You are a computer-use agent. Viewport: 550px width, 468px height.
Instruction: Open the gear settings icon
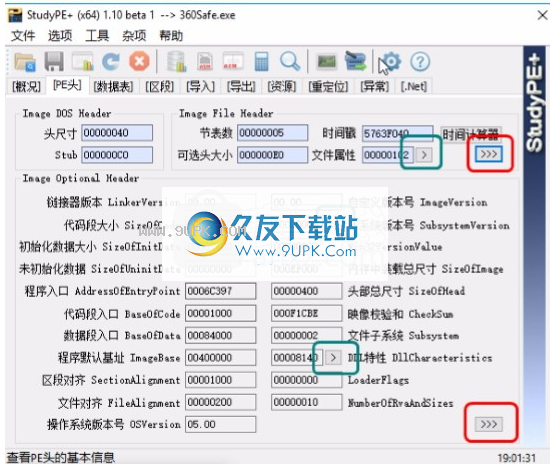pyautogui.click(x=390, y=62)
